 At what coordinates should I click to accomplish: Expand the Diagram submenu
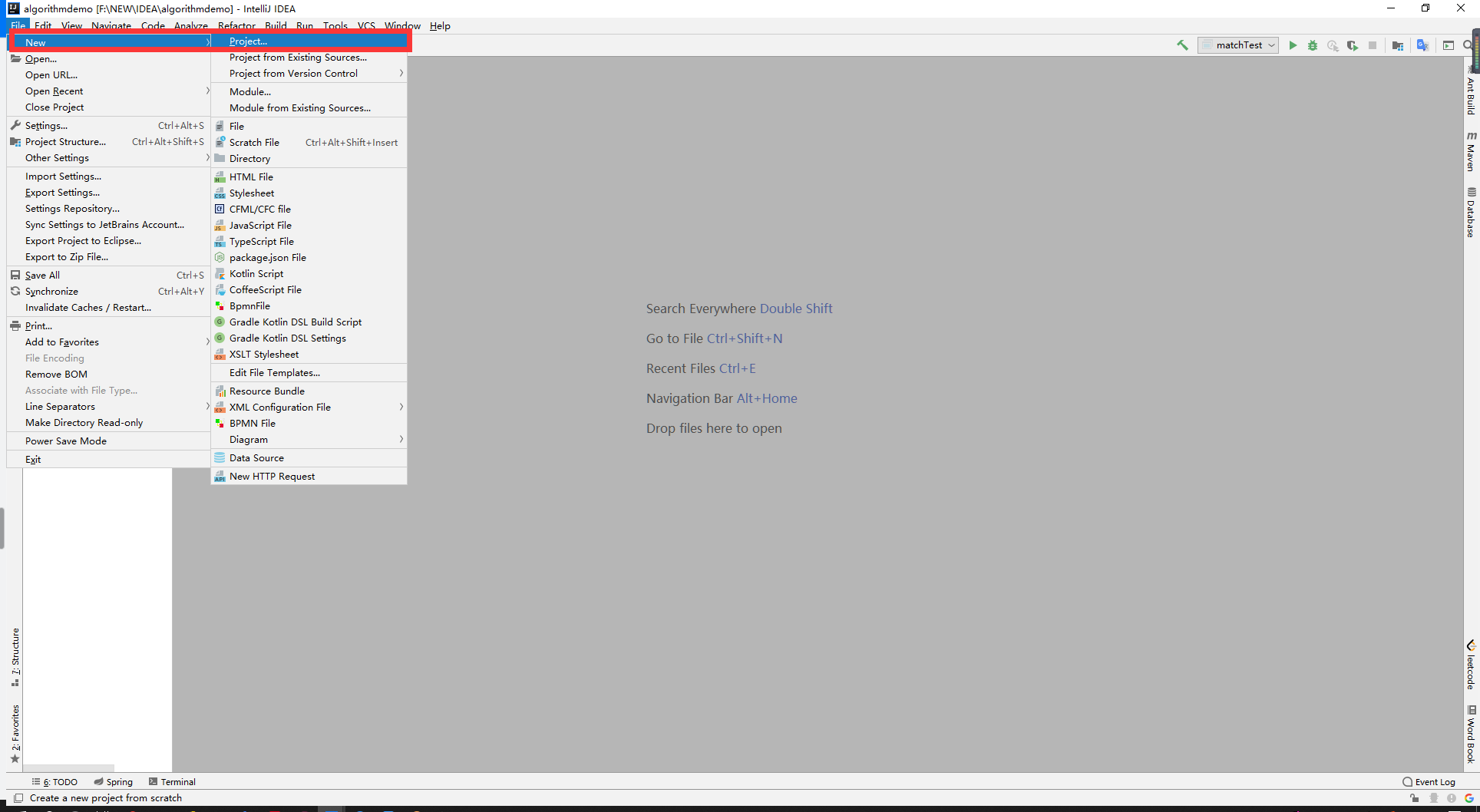[x=247, y=439]
